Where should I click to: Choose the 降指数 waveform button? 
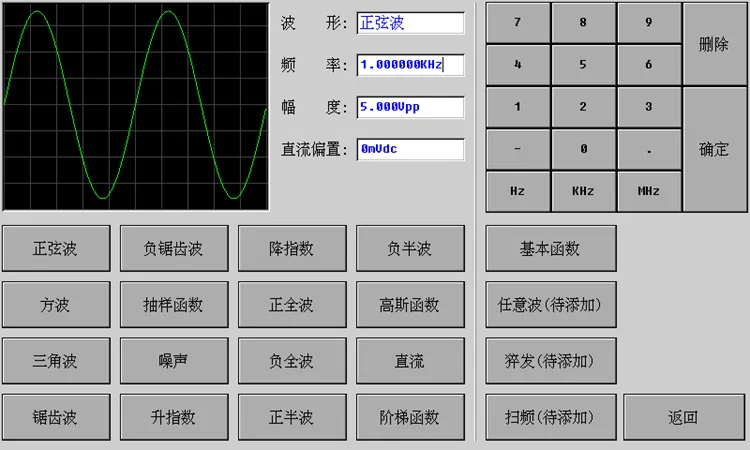point(292,249)
